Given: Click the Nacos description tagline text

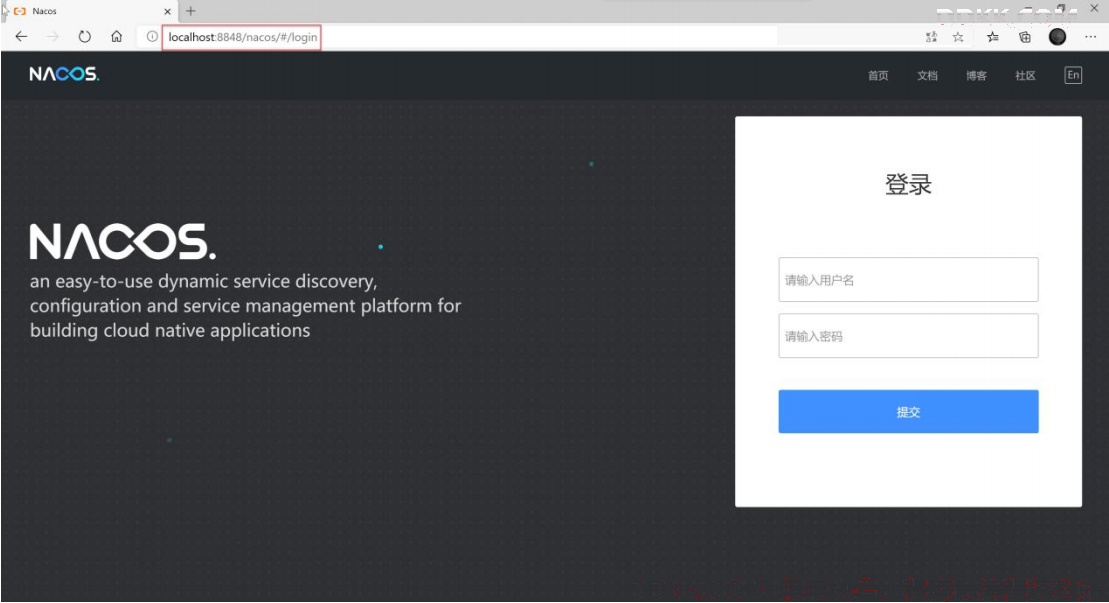Looking at the screenshot, I should point(245,305).
